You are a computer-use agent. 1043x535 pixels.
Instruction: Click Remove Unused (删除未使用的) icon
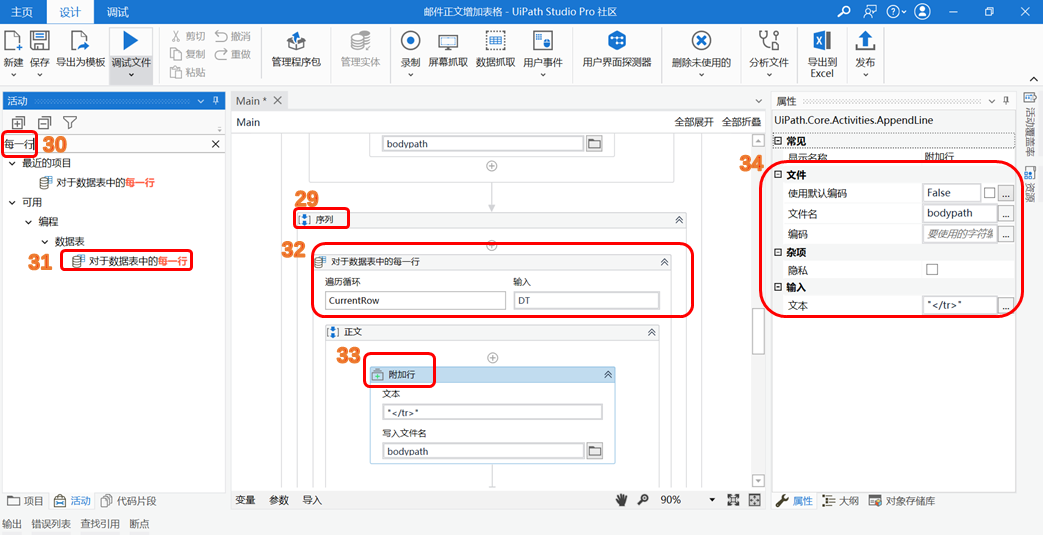701,41
